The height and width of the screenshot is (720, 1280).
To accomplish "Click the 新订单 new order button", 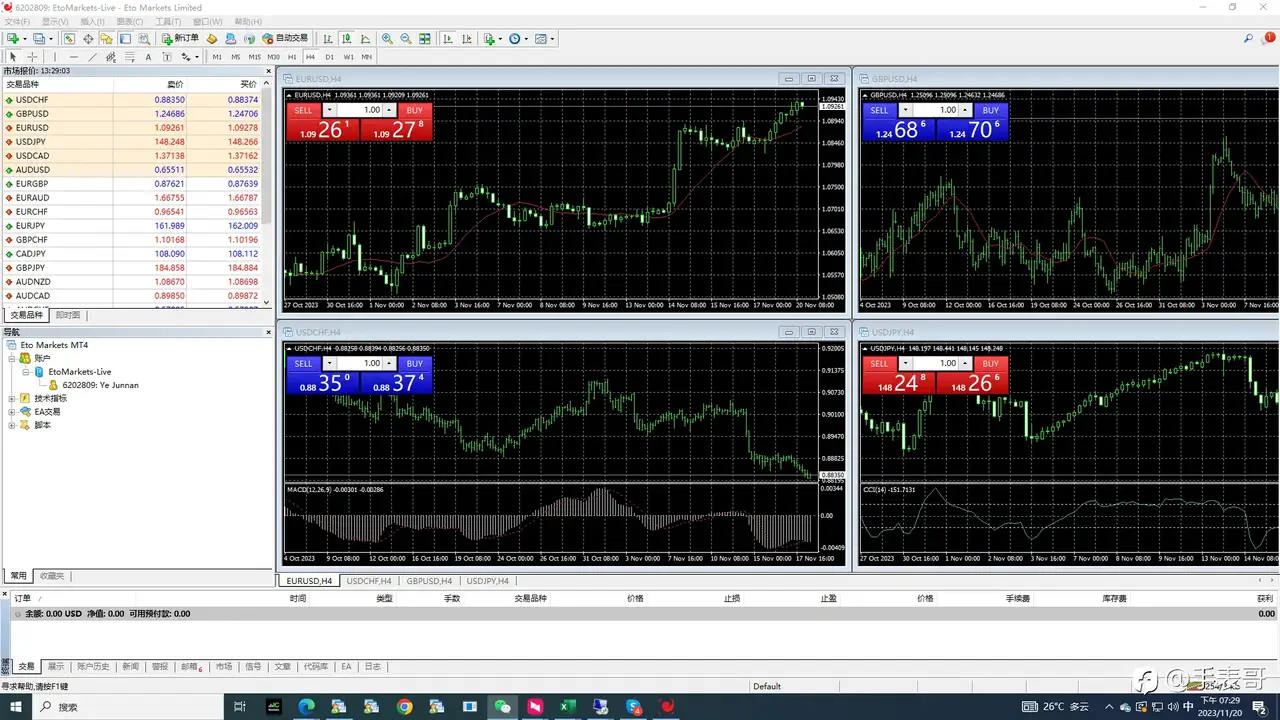I will [180, 38].
